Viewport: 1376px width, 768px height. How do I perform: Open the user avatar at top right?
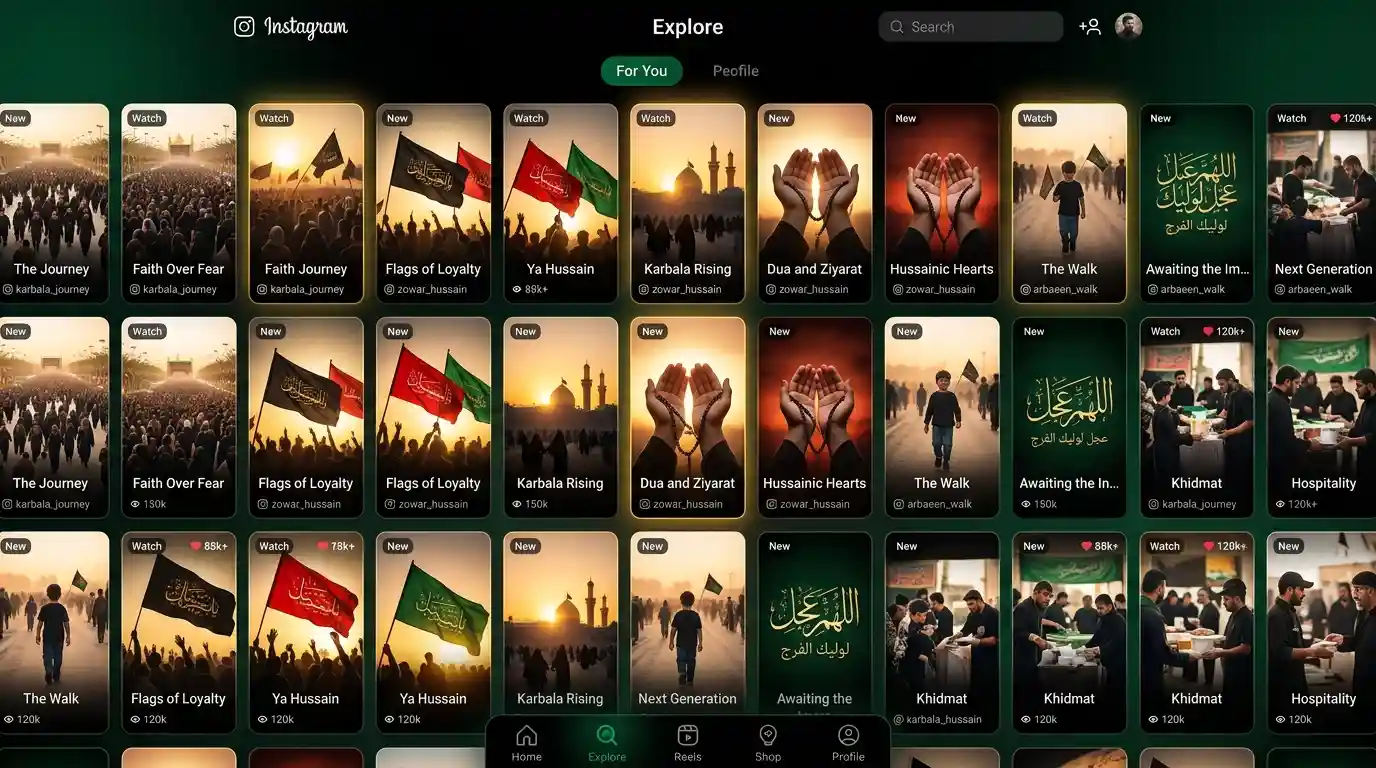(x=1129, y=27)
